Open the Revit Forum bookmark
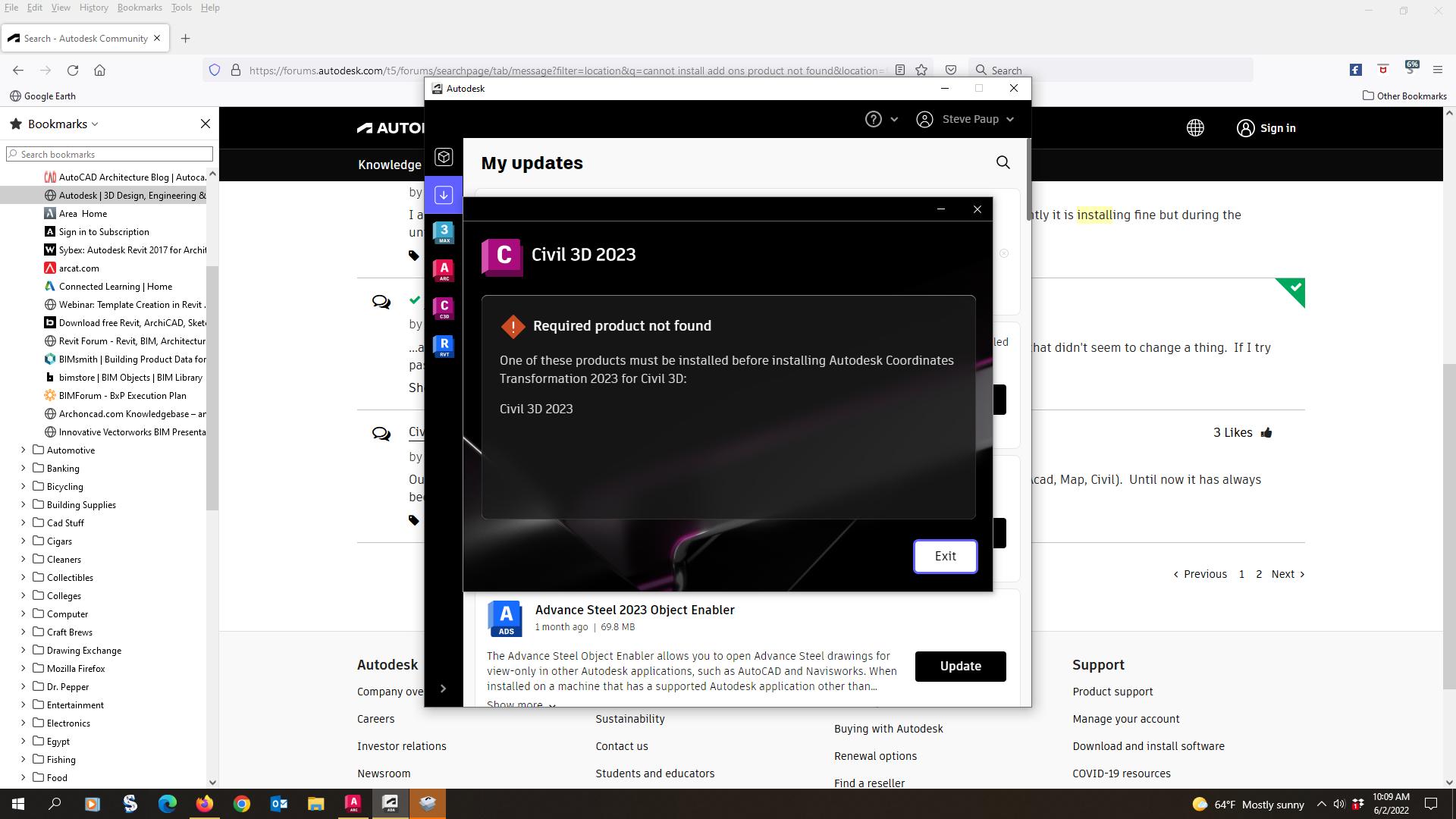 (125, 341)
